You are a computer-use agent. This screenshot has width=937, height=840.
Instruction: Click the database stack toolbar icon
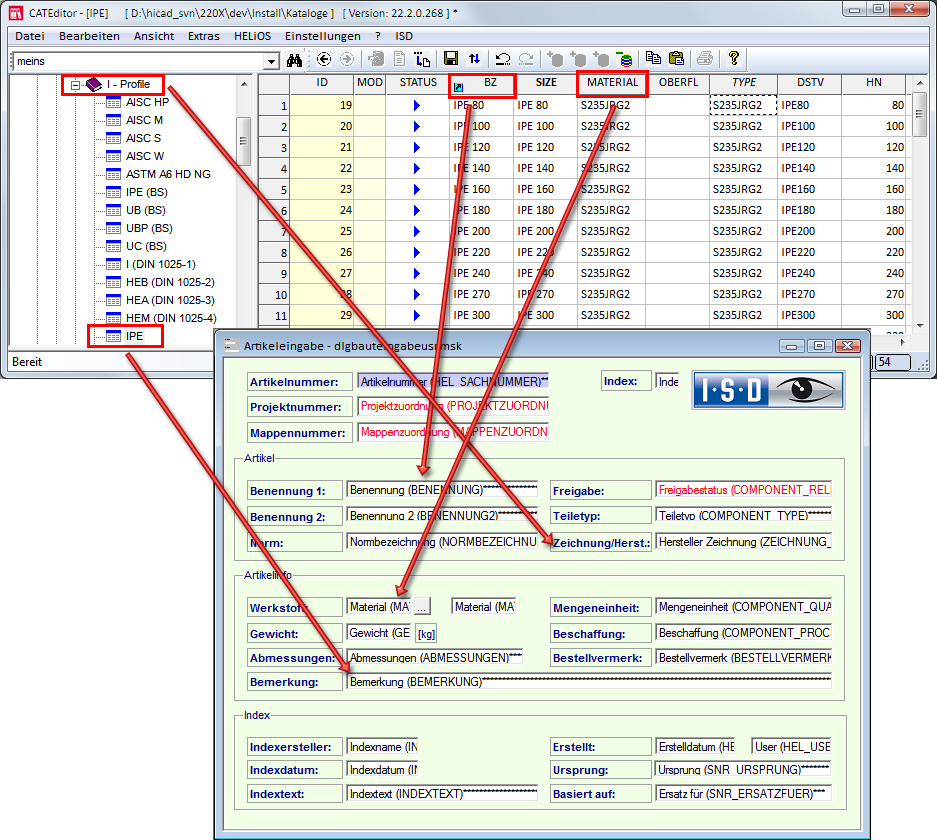[x=624, y=60]
